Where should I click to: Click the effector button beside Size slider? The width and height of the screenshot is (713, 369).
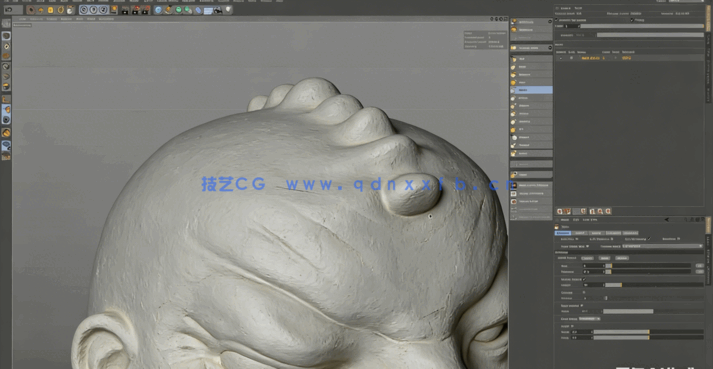click(x=699, y=266)
